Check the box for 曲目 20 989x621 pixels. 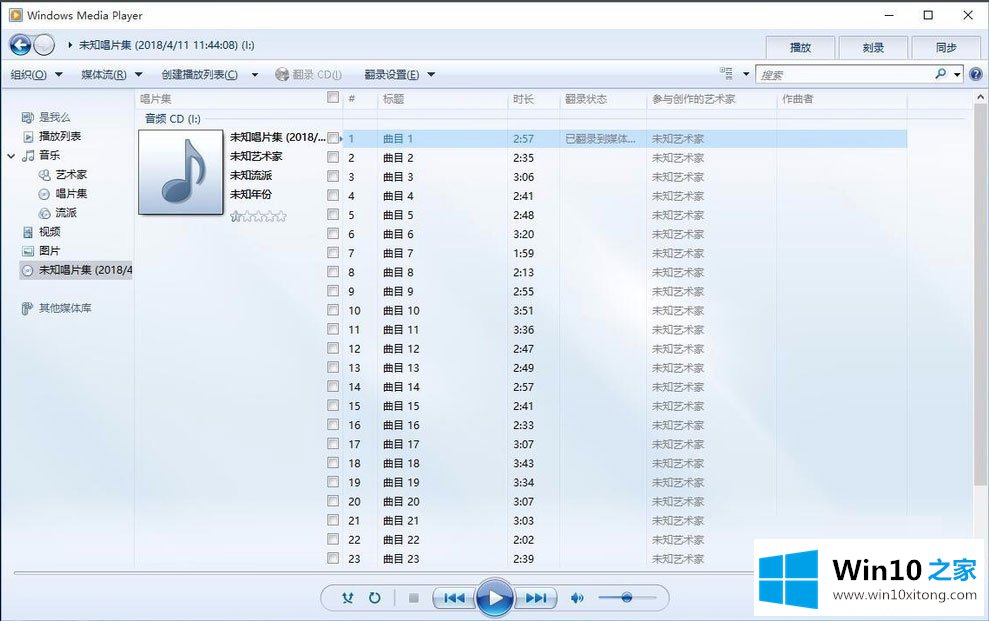coord(333,501)
